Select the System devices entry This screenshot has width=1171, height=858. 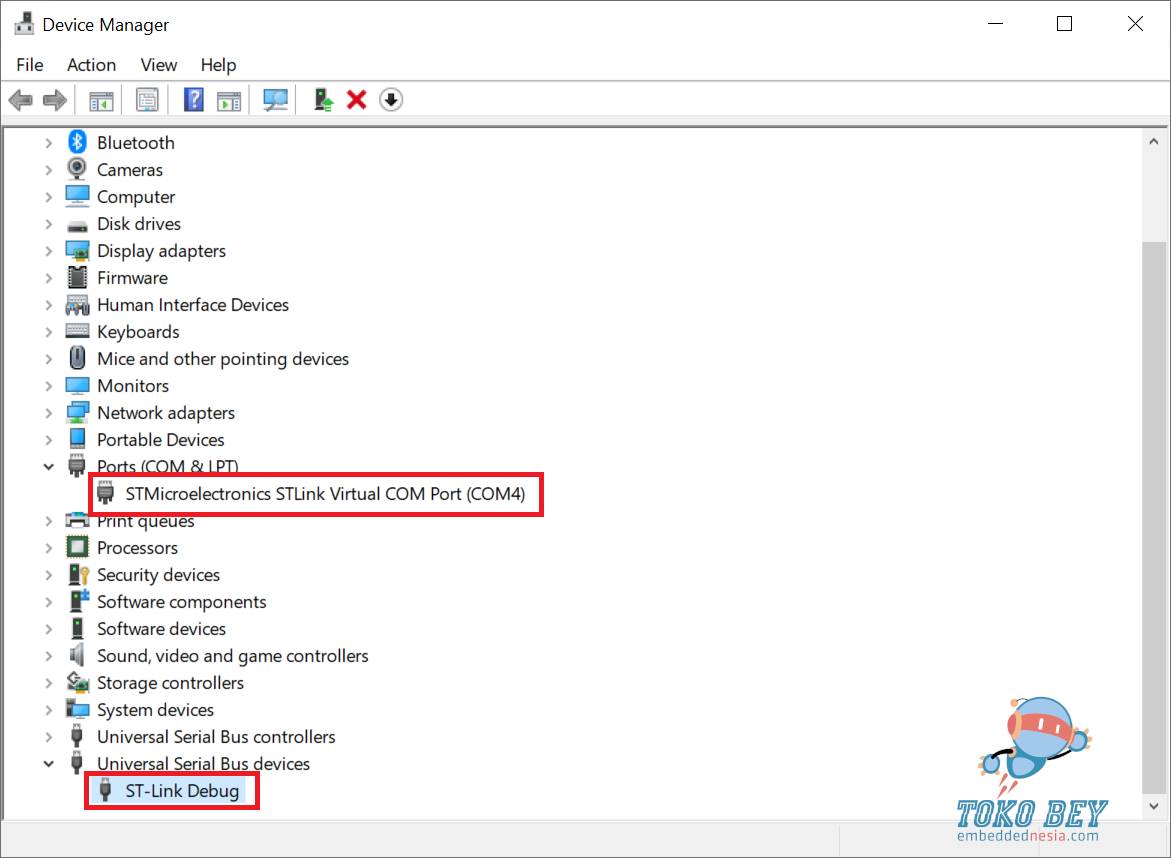point(155,710)
